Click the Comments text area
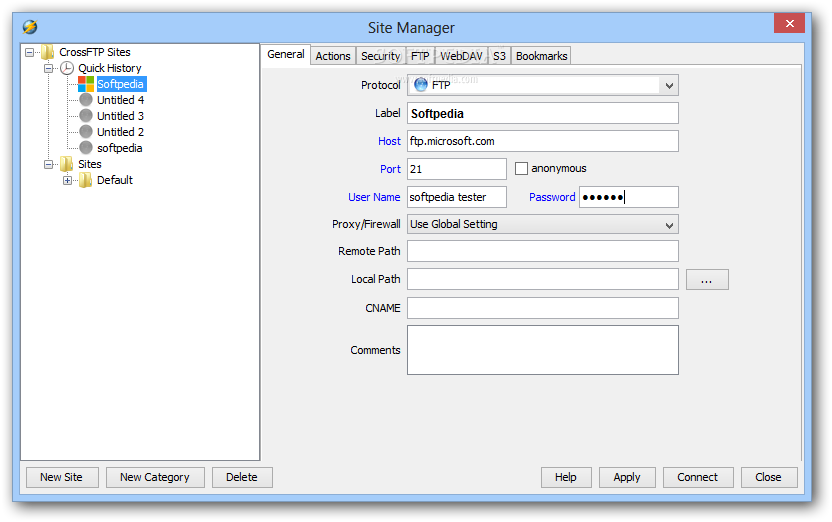 [x=543, y=350]
